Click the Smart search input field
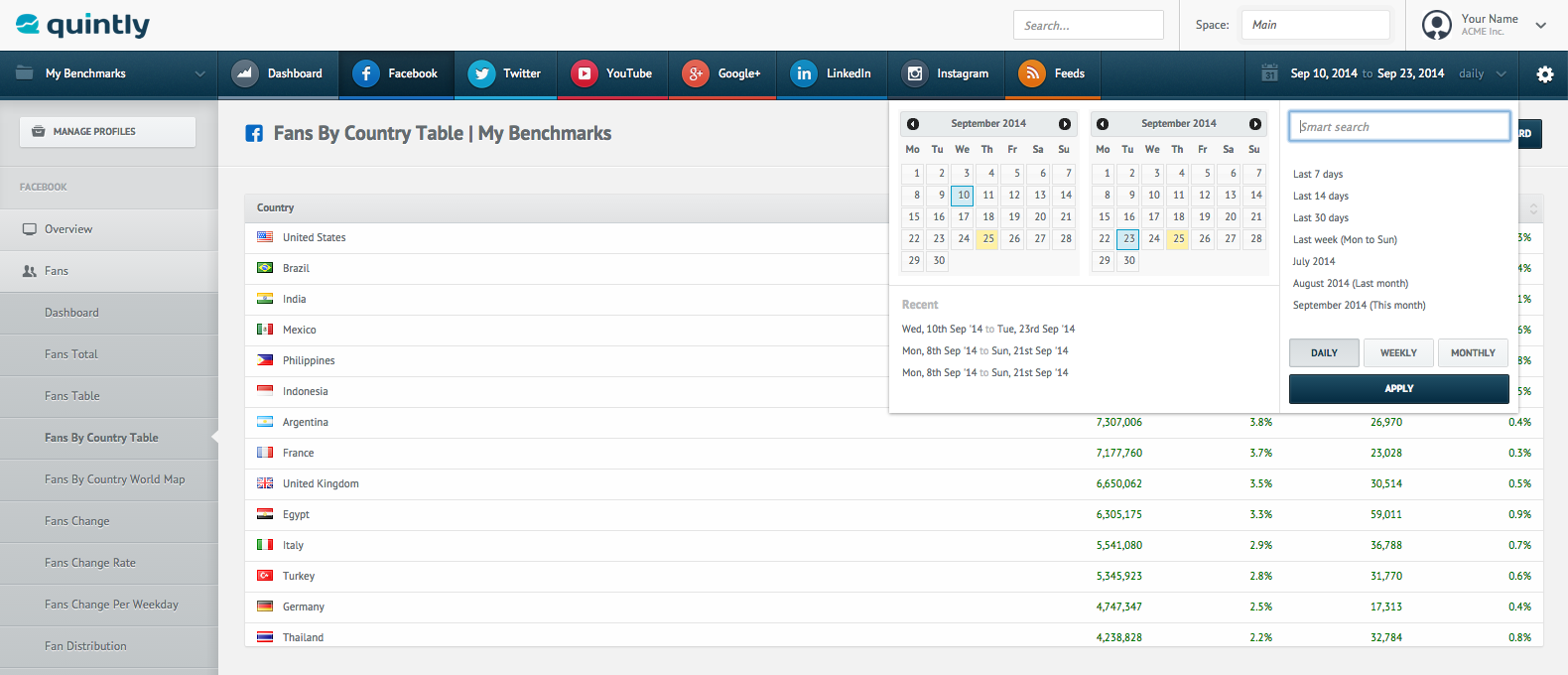This screenshot has width=1568, height=675. [1399, 127]
